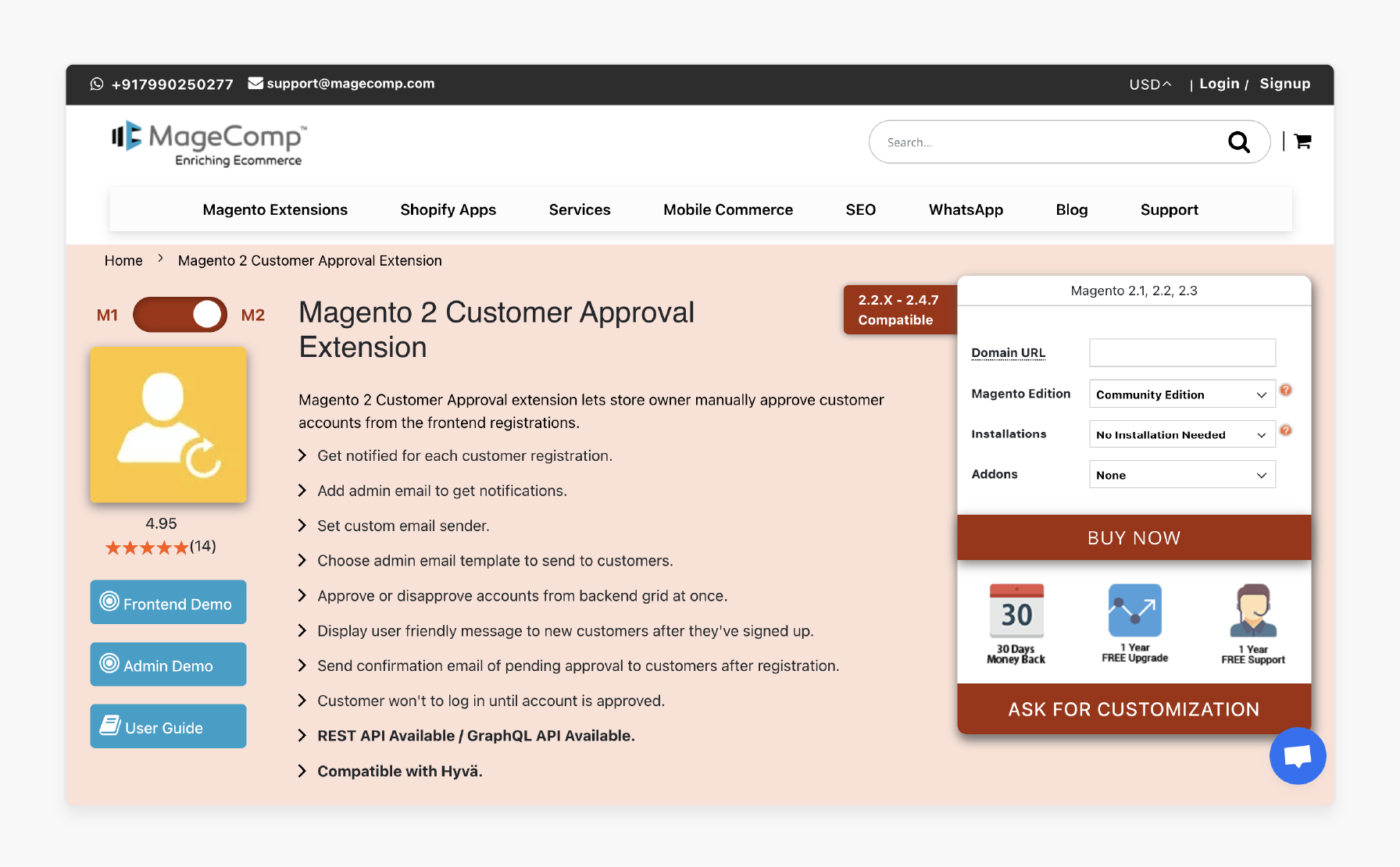Click the five-star rating
The image size is (1400, 867).
click(x=147, y=548)
